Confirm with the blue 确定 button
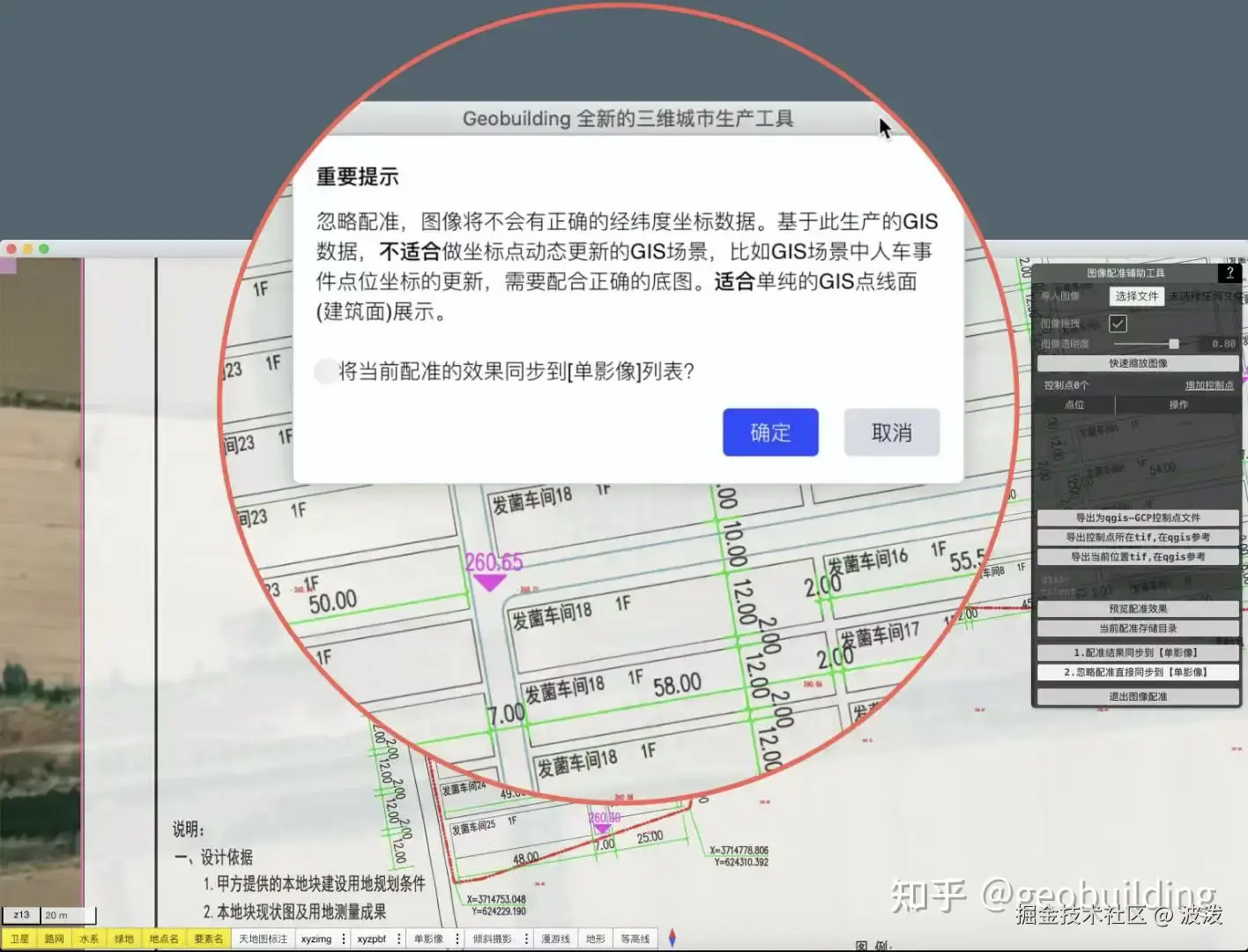This screenshot has width=1248, height=952. [x=770, y=432]
